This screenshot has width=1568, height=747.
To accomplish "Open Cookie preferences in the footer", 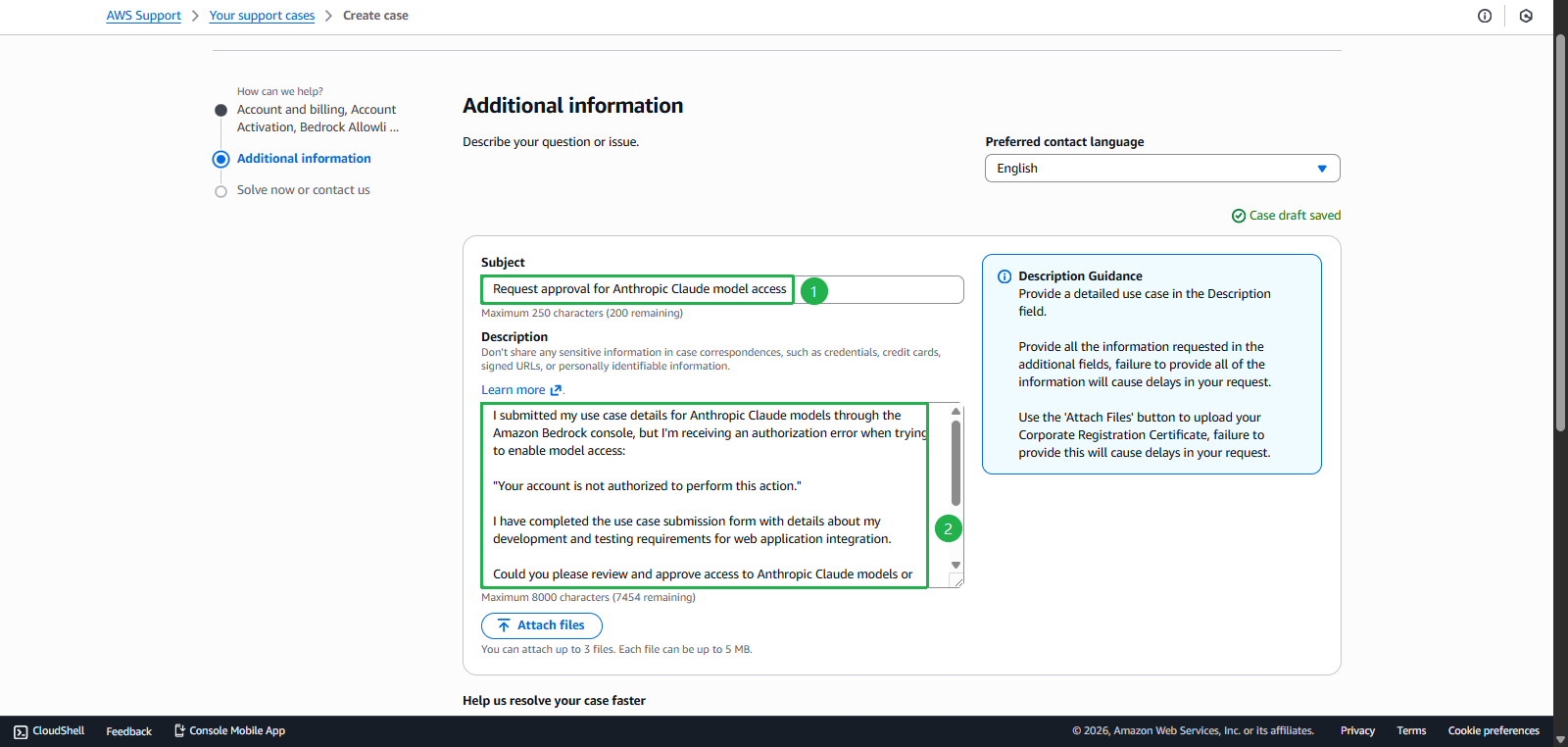I will point(1493,731).
